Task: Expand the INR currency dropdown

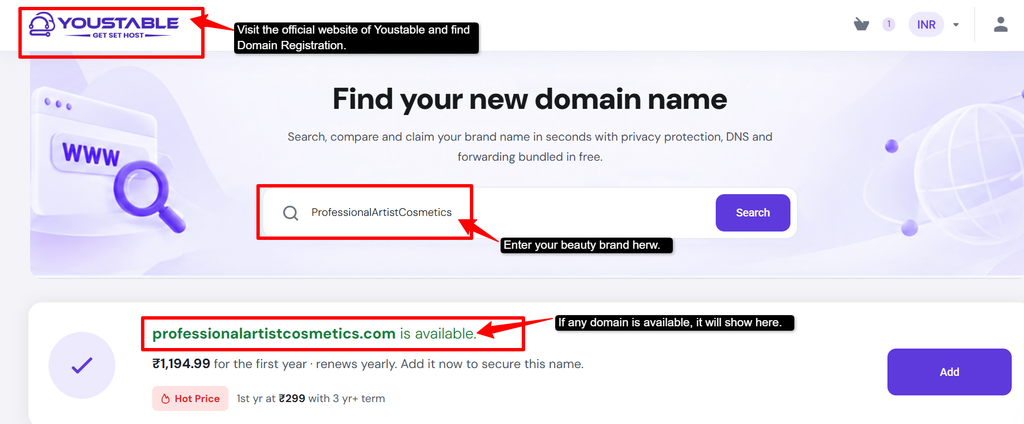Action: pos(935,25)
